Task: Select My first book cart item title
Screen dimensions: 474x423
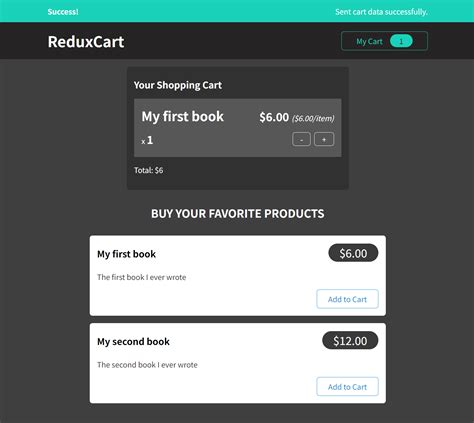Action: click(x=183, y=117)
